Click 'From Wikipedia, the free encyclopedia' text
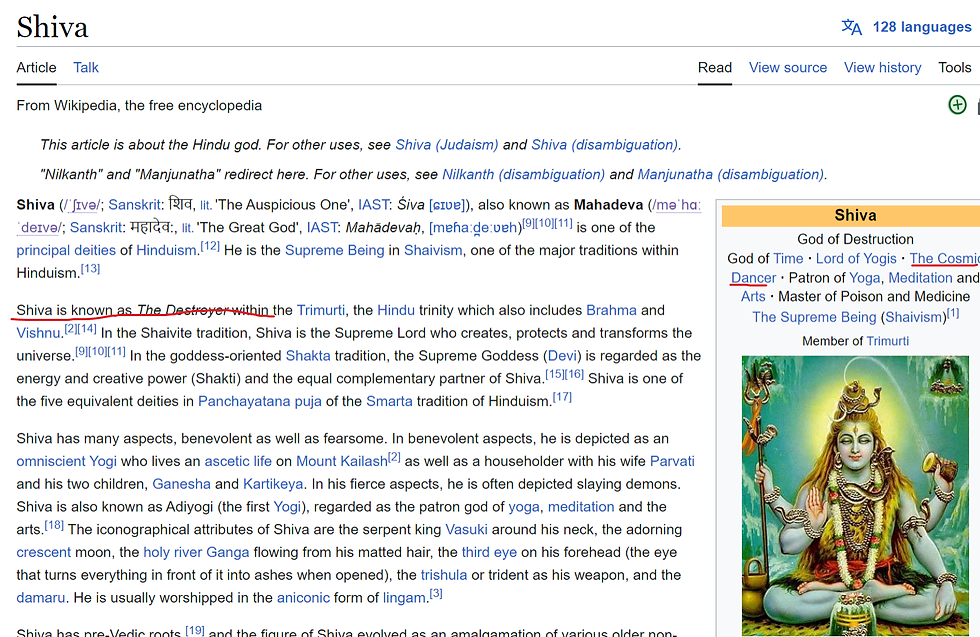 tap(139, 106)
